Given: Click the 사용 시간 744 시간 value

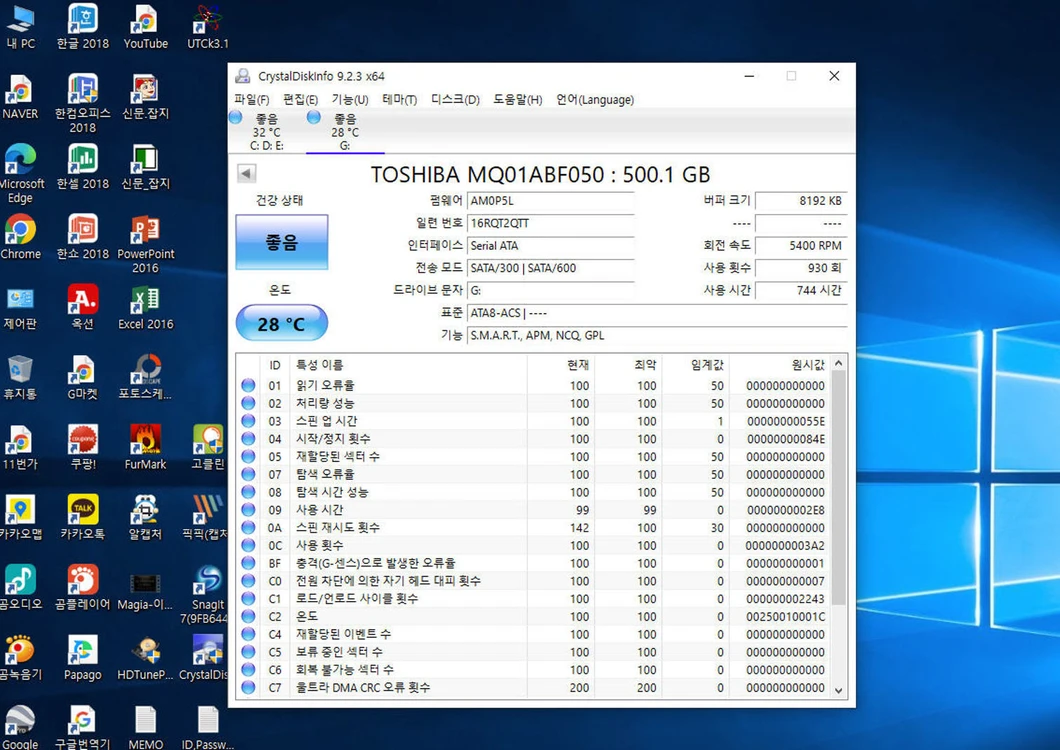Looking at the screenshot, I should [x=801, y=290].
